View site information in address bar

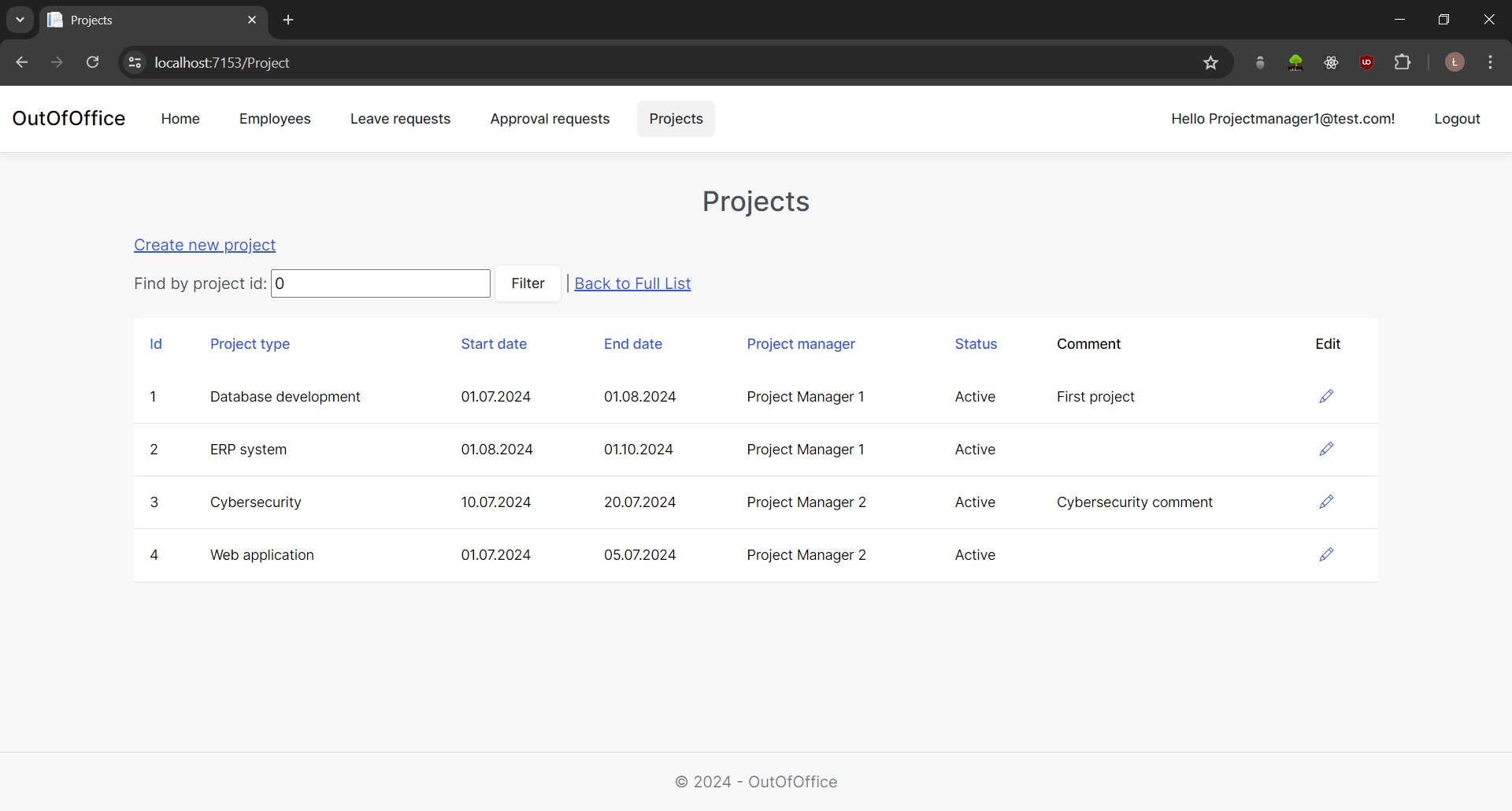pyautogui.click(x=135, y=63)
